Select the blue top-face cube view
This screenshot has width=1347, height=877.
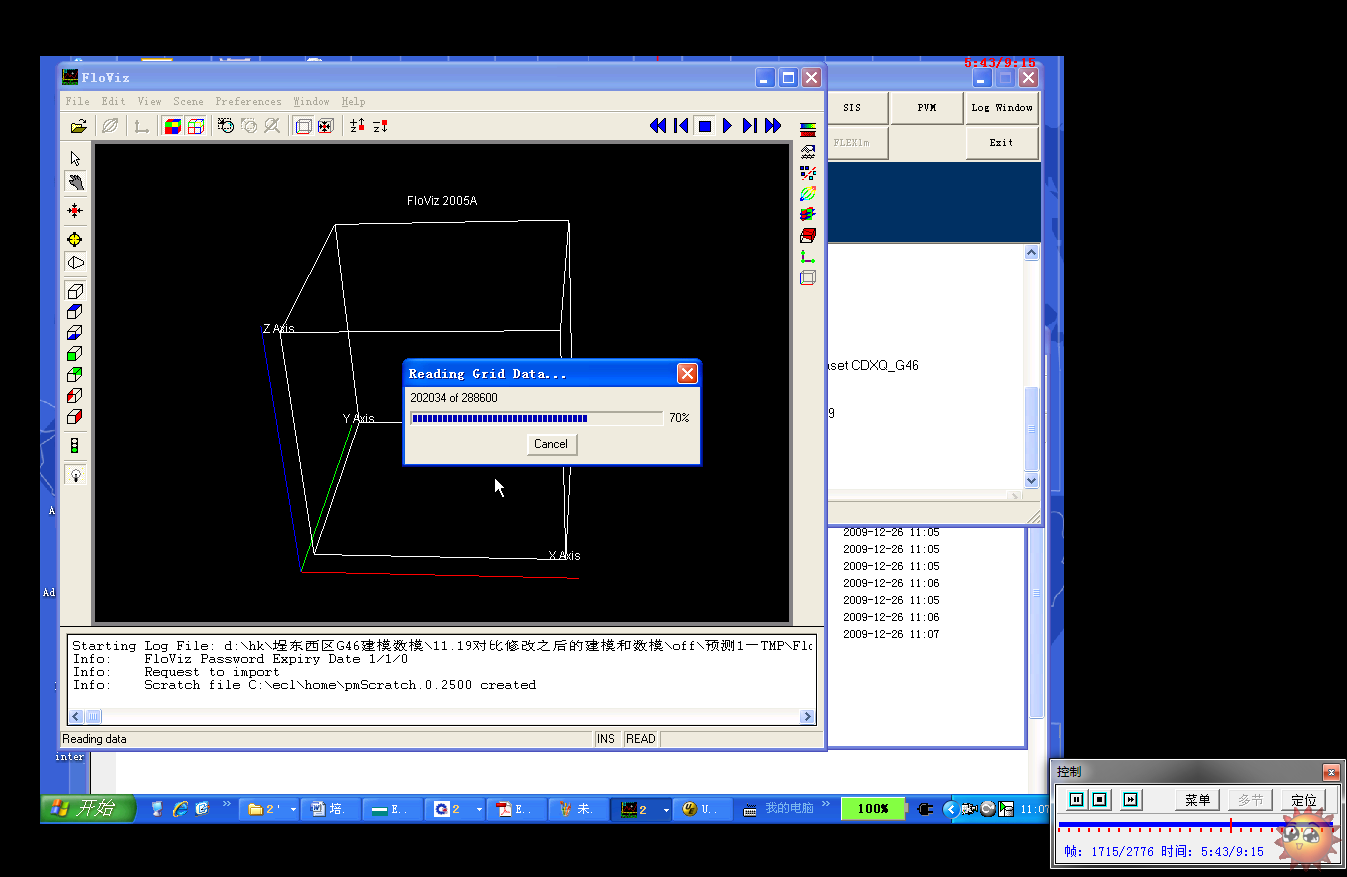point(75,312)
